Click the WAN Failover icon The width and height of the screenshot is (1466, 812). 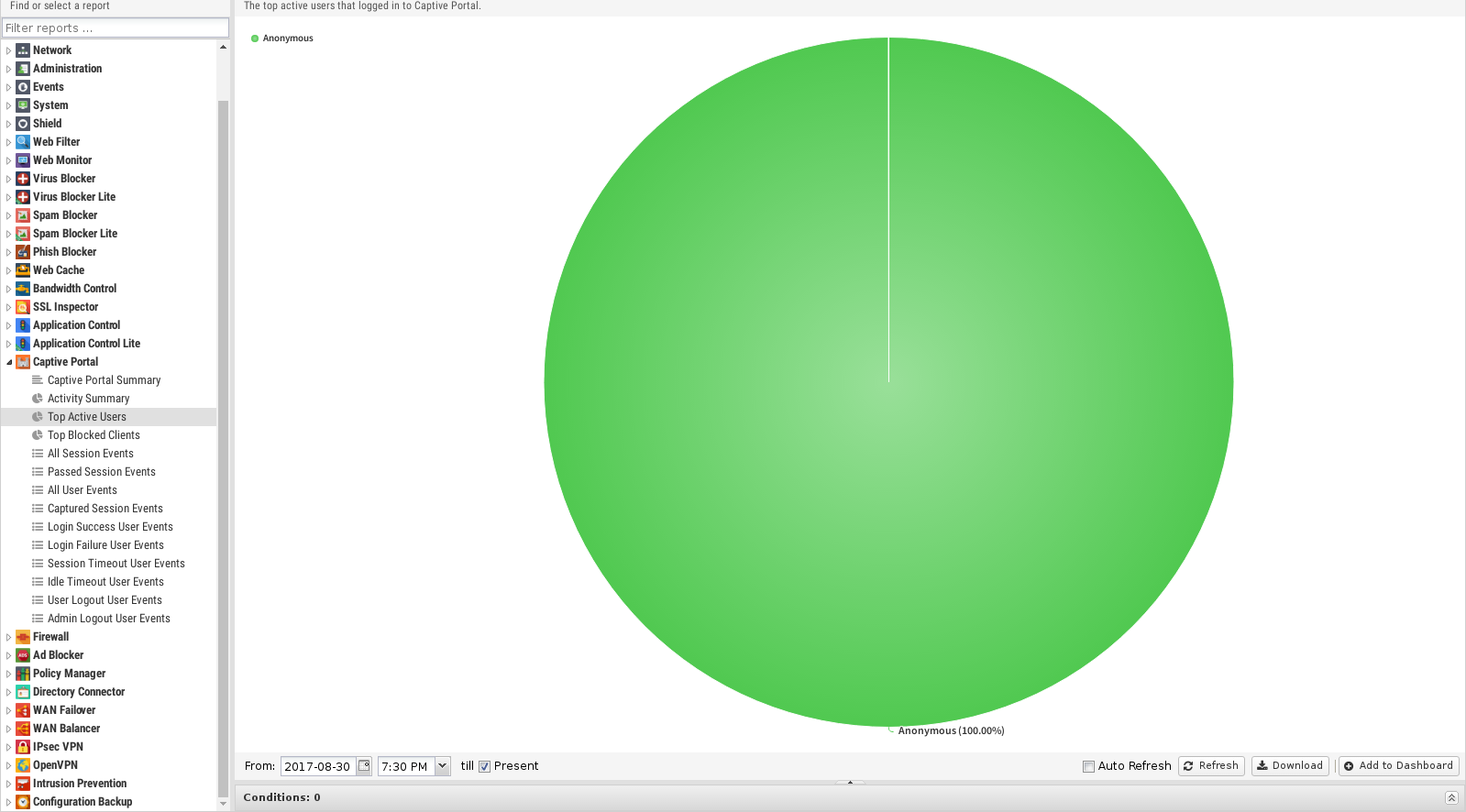pos(23,710)
